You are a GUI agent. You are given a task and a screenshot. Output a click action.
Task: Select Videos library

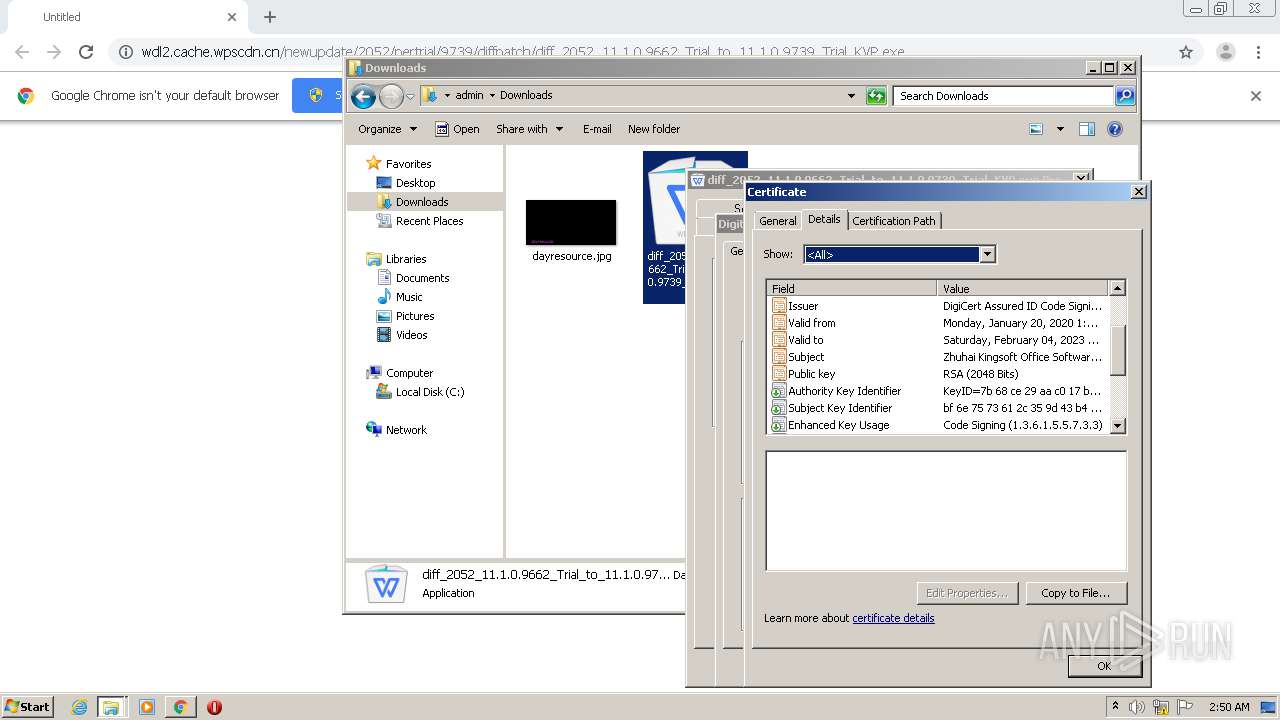point(402,335)
